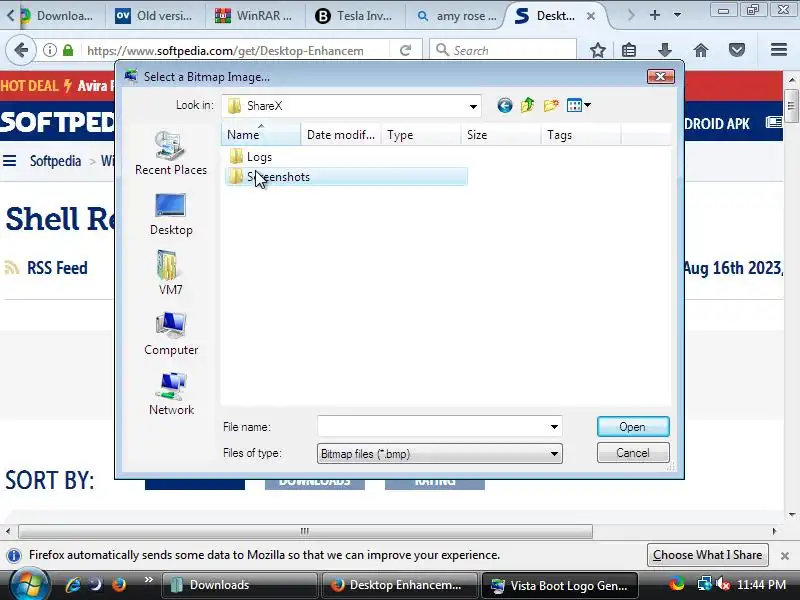This screenshot has width=800, height=600.
Task: Open Pocket icon in Firefox toolbar
Action: click(737, 50)
